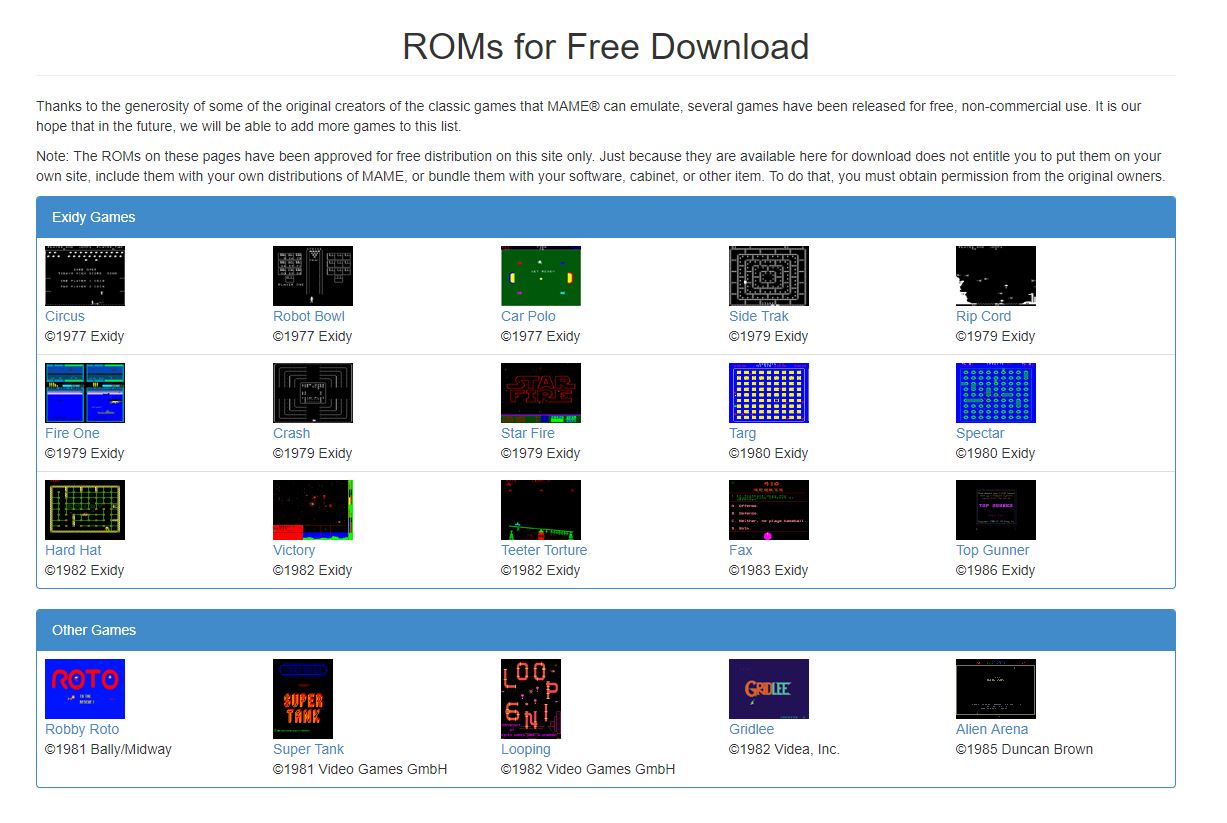Follow the Teeter Torture link

(544, 550)
